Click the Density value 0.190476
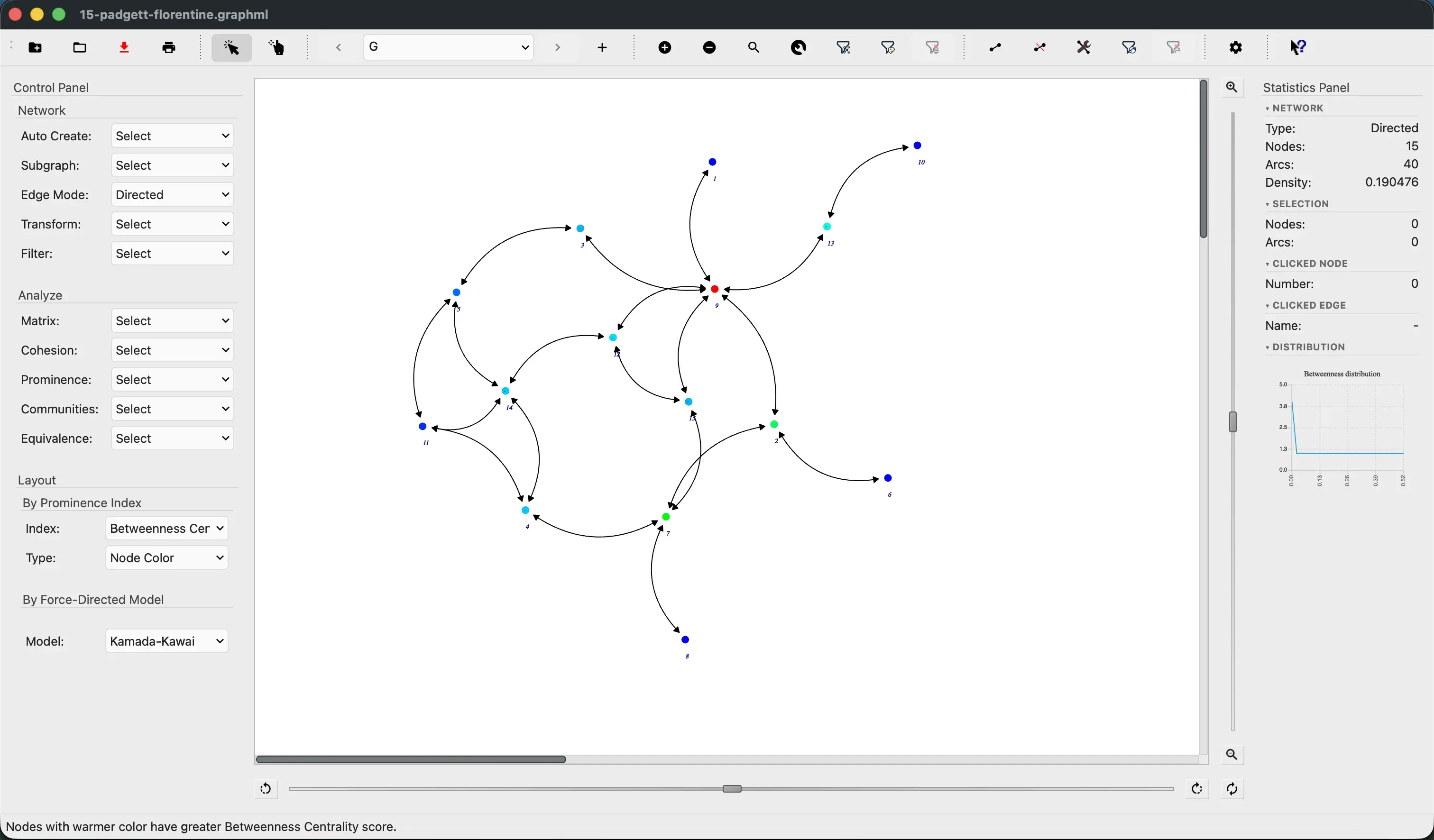Image resolution: width=1434 pixels, height=840 pixels. [1391, 183]
